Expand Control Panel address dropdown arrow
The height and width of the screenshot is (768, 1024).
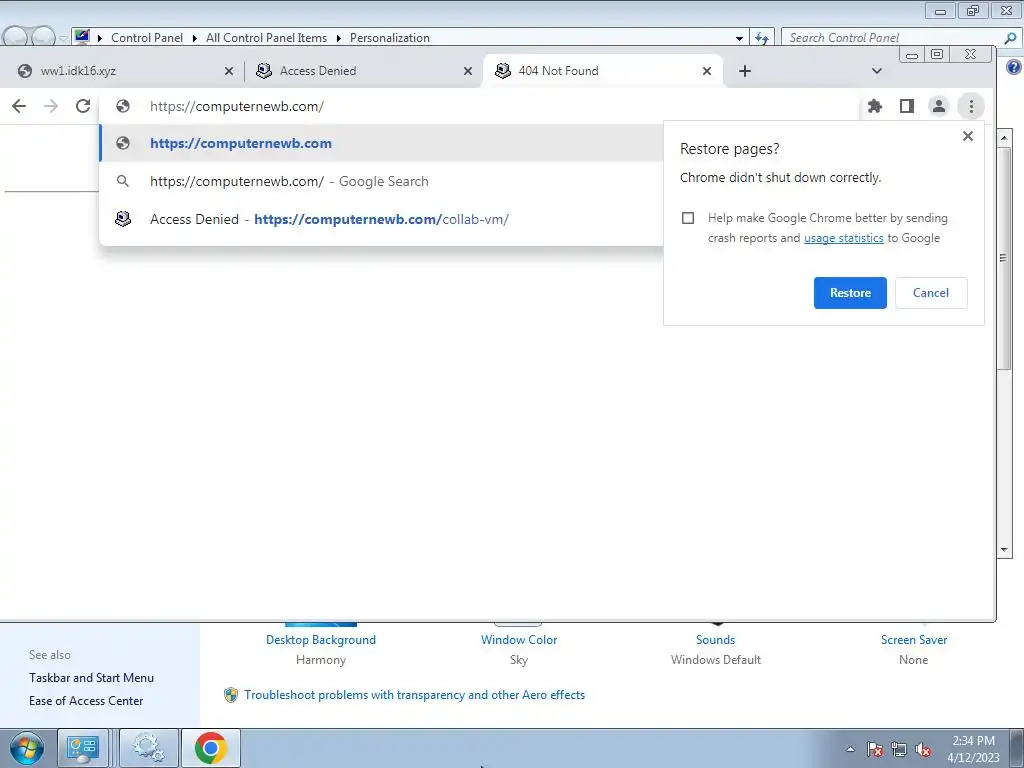point(739,38)
